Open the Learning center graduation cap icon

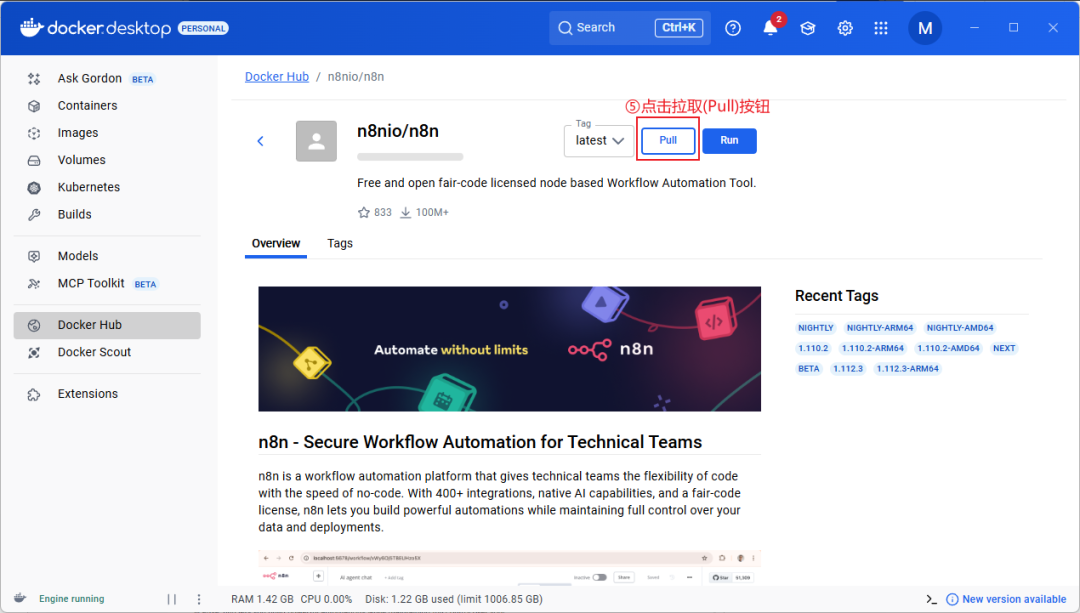tap(808, 28)
